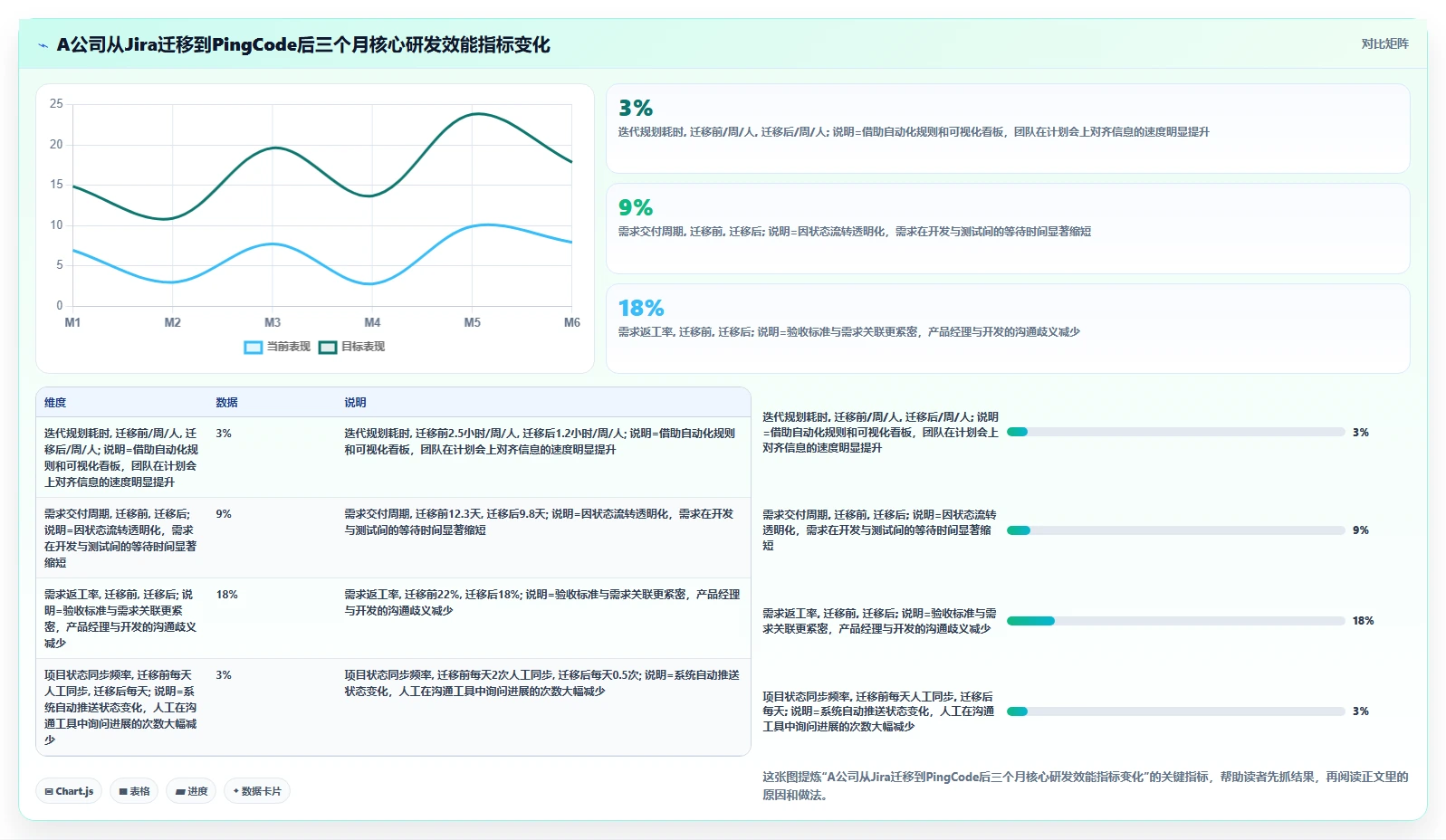
Task: Click the 当前表现 curve point above M3
Action: pyautogui.click(x=273, y=244)
